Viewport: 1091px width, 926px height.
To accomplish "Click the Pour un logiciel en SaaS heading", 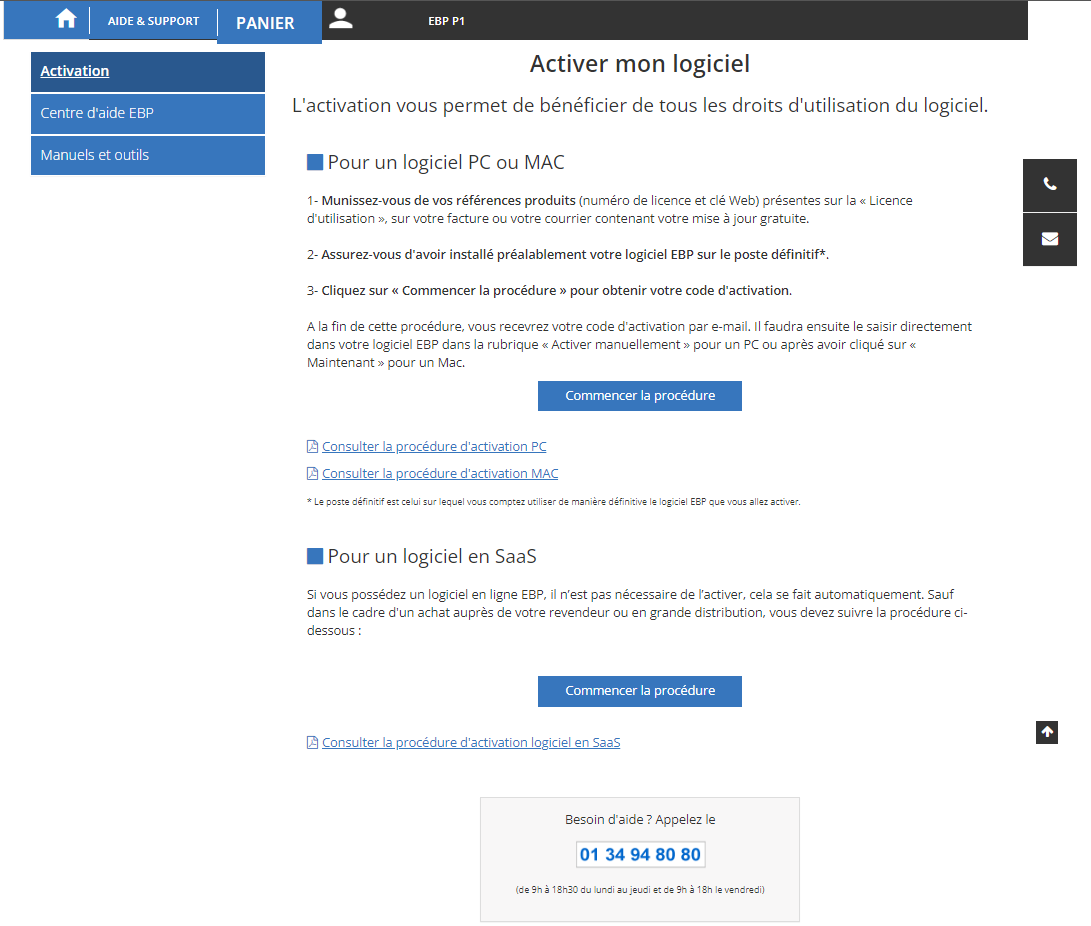I will pos(432,557).
